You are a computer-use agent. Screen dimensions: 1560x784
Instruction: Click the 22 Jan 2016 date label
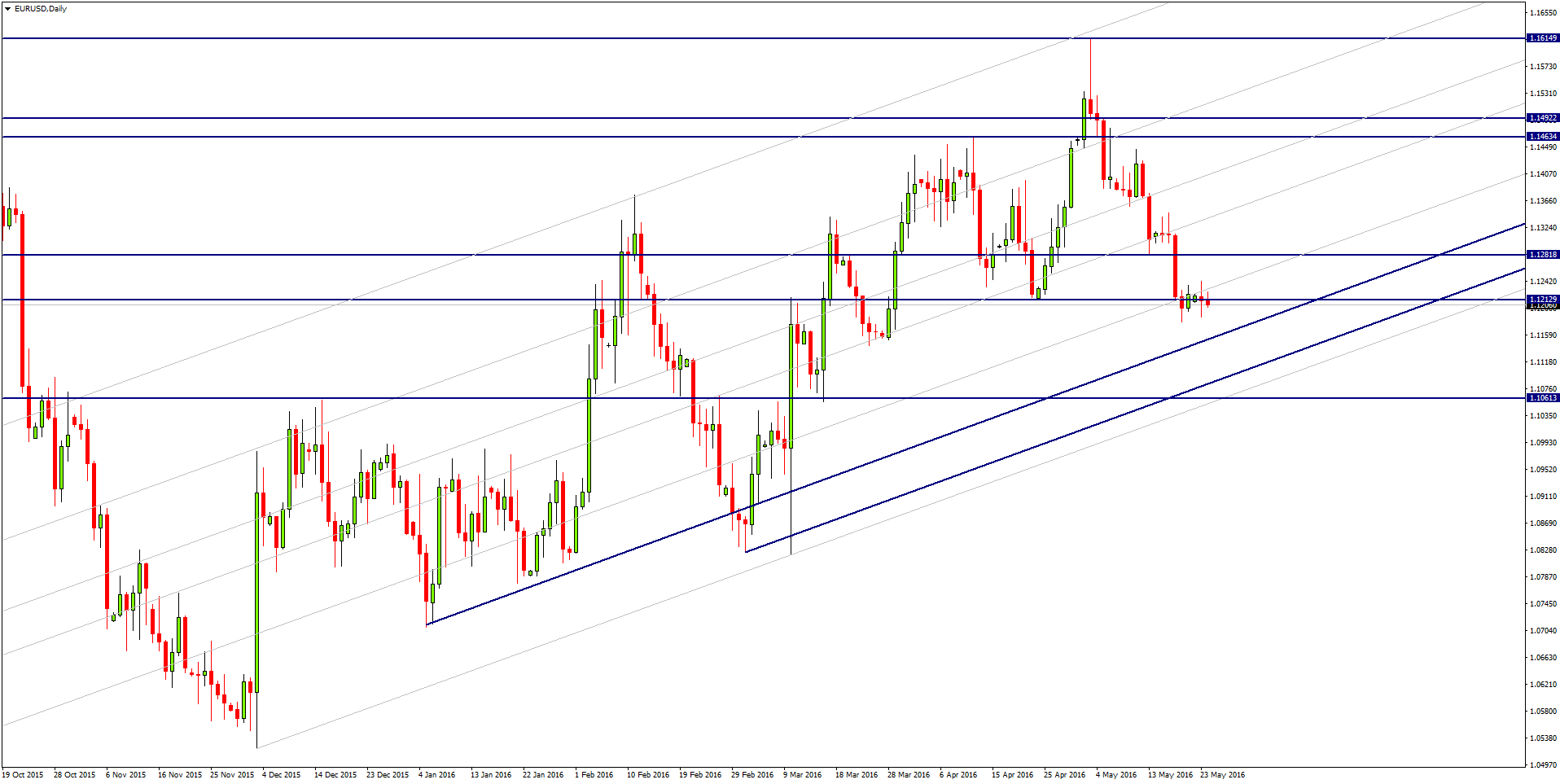click(543, 775)
